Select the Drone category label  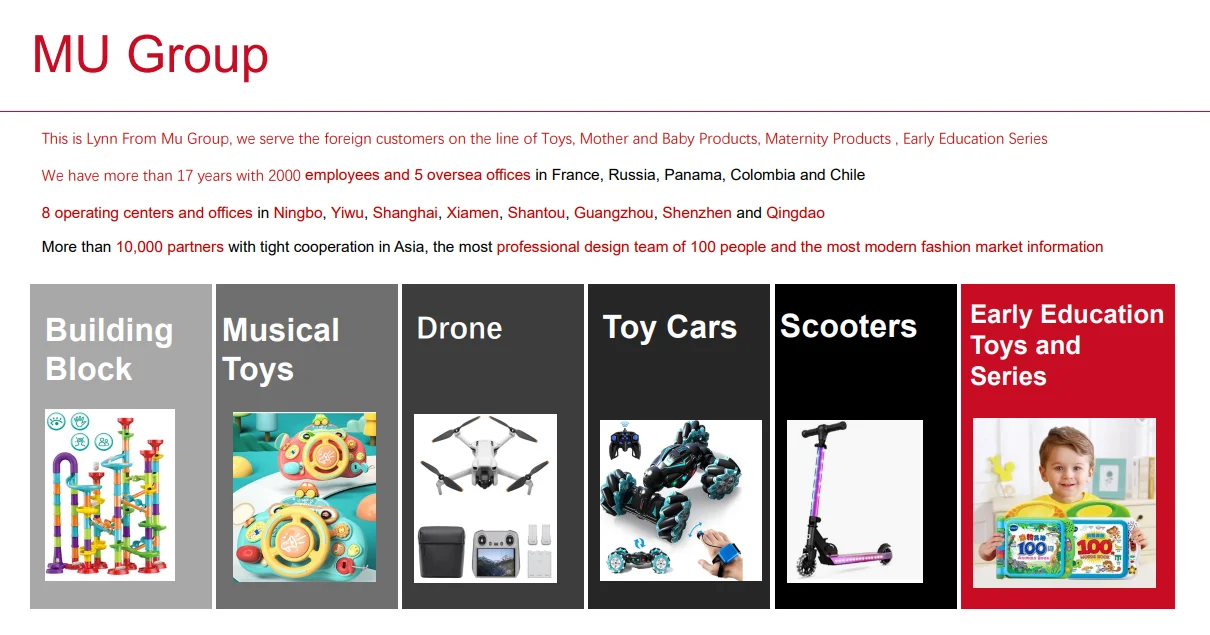[459, 328]
